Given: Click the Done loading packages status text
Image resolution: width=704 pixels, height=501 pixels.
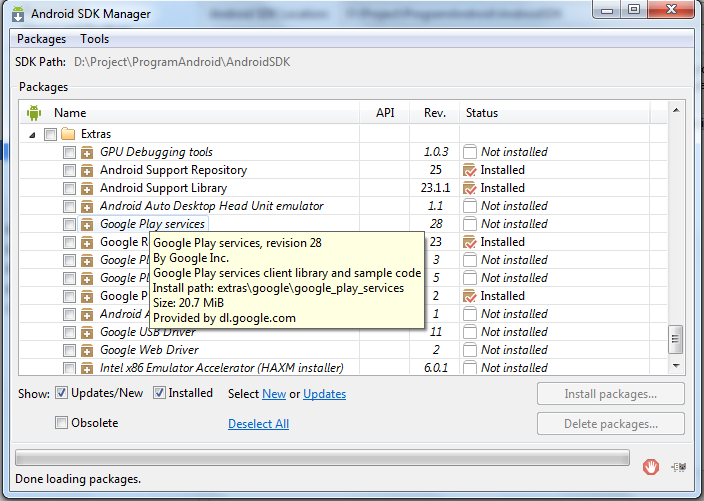Looking at the screenshot, I should pos(78,479).
